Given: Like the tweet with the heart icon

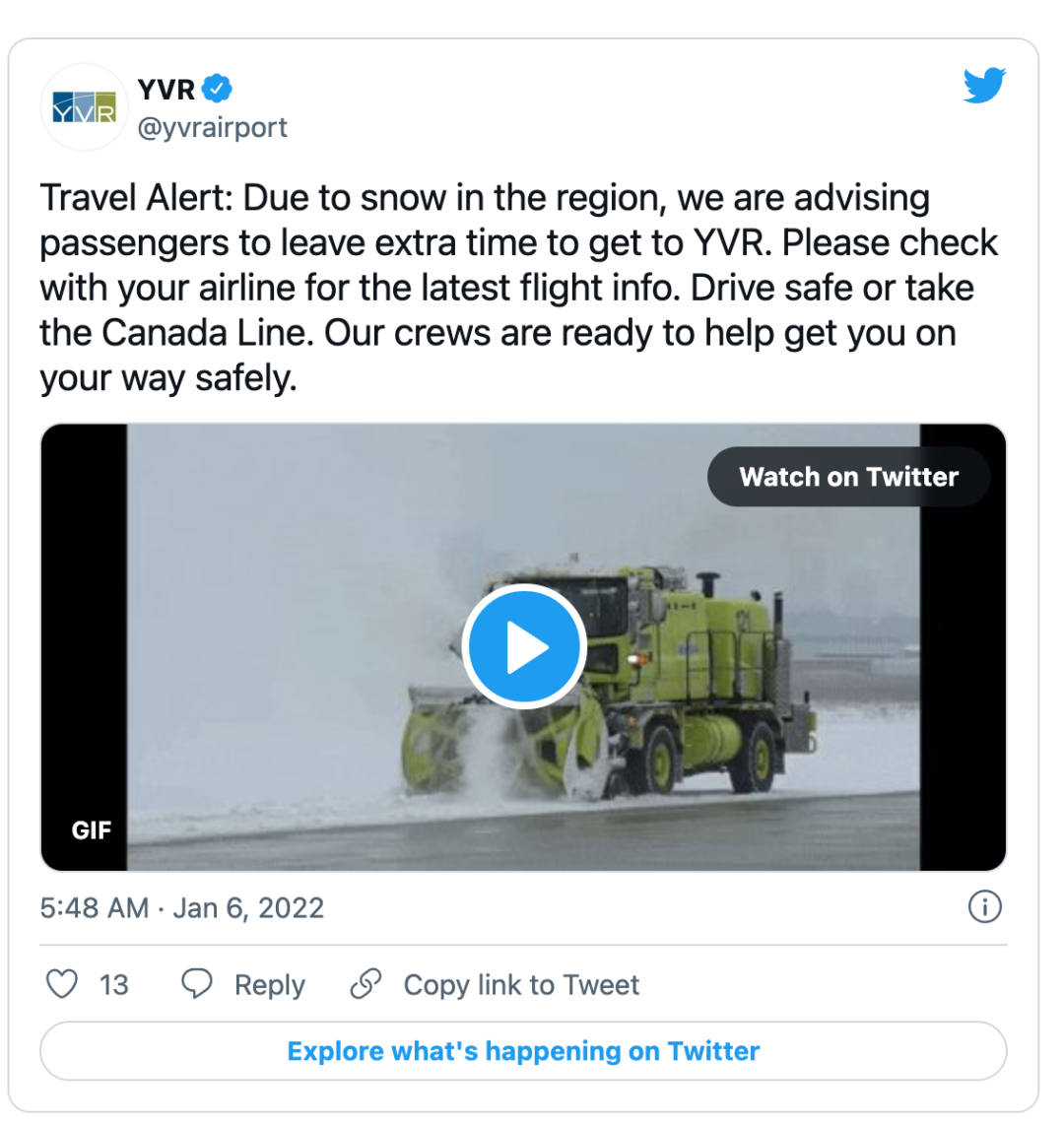Looking at the screenshot, I should pyautogui.click(x=62, y=984).
